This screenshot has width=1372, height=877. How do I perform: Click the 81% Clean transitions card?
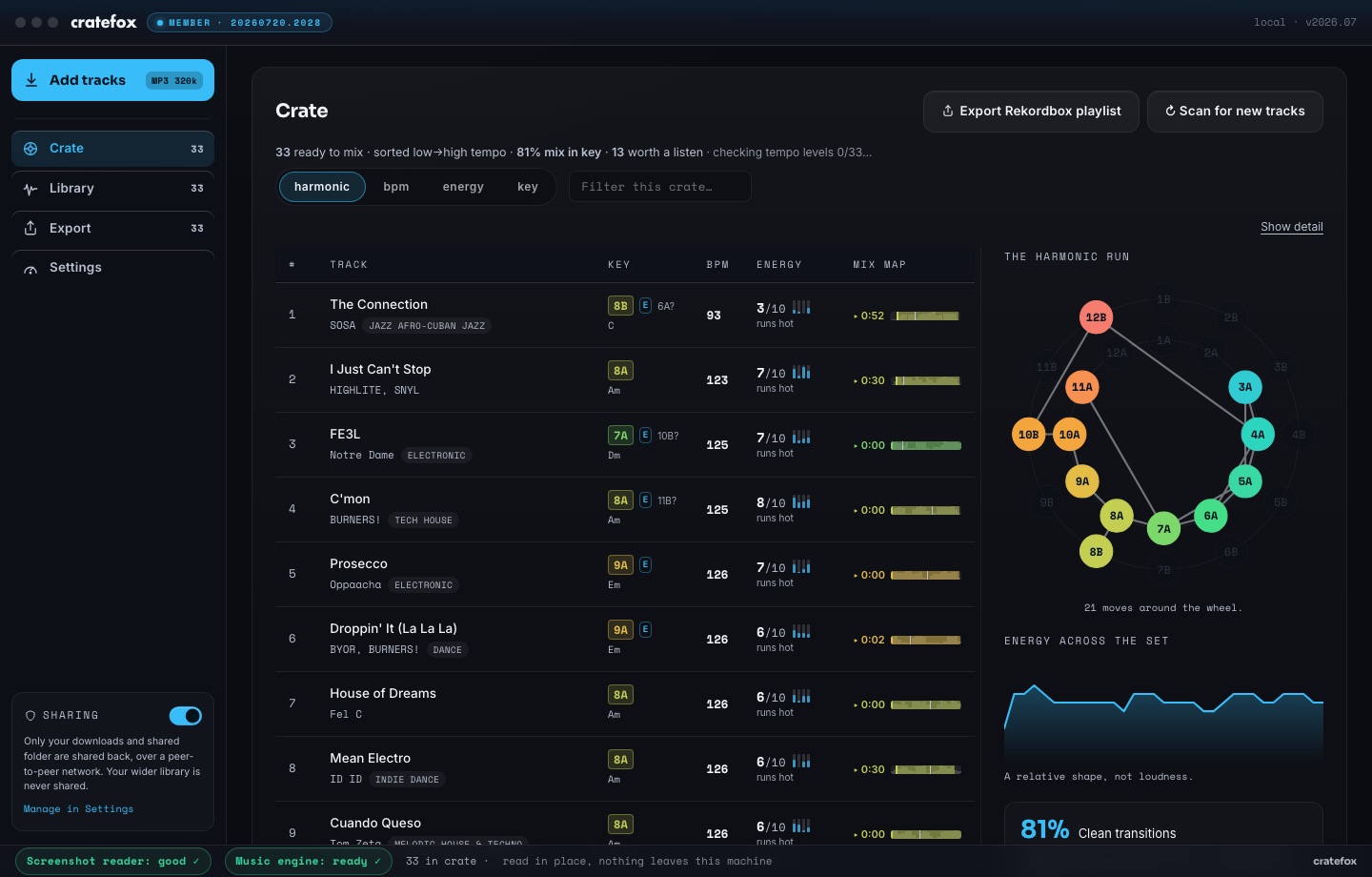[1163, 825]
